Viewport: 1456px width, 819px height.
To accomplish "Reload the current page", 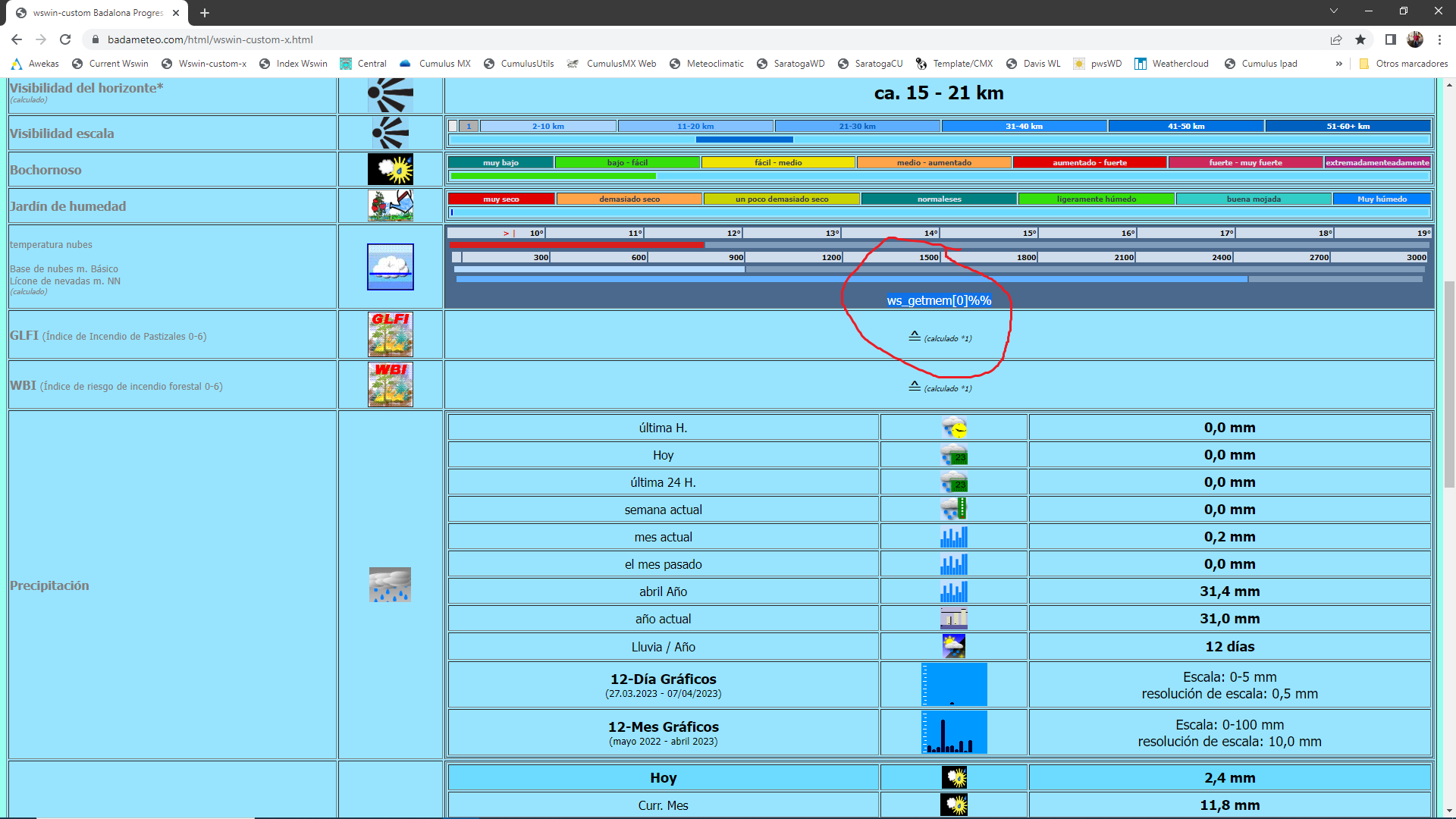I will (65, 39).
